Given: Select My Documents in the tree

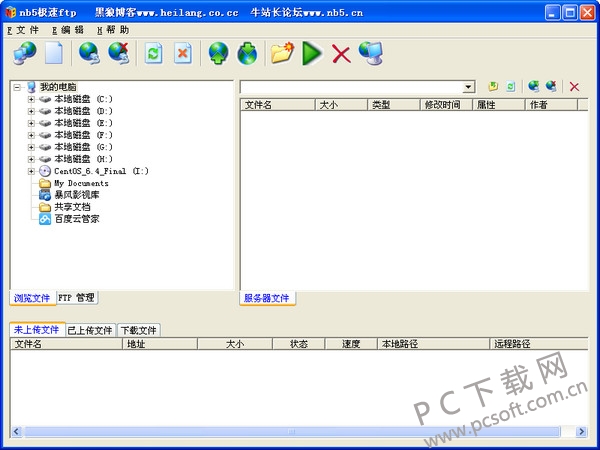Looking at the screenshot, I should [x=82, y=183].
